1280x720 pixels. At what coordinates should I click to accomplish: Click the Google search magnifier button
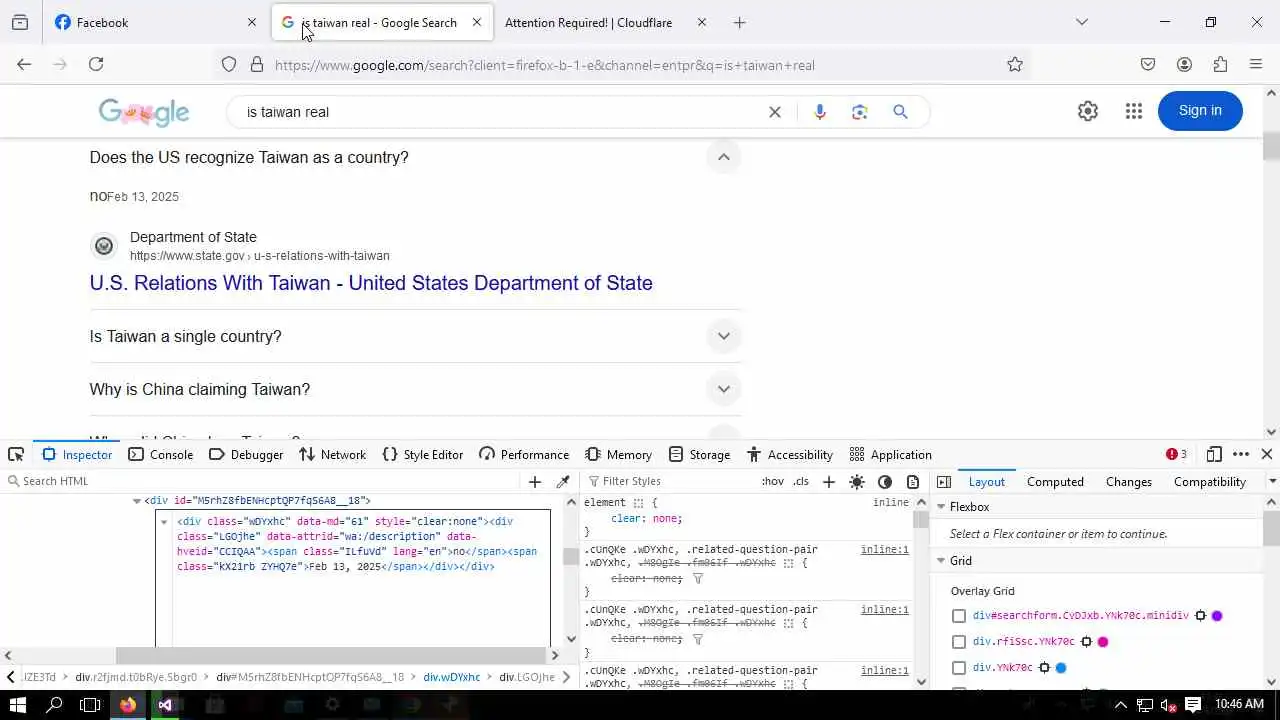click(x=900, y=112)
